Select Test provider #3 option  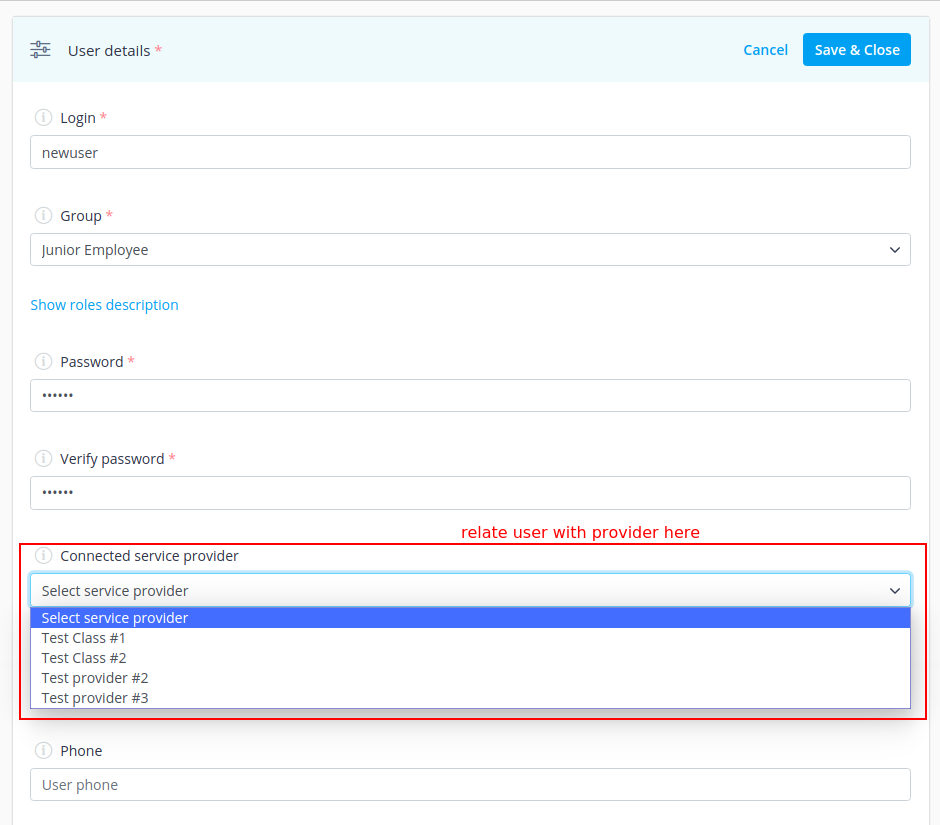95,698
